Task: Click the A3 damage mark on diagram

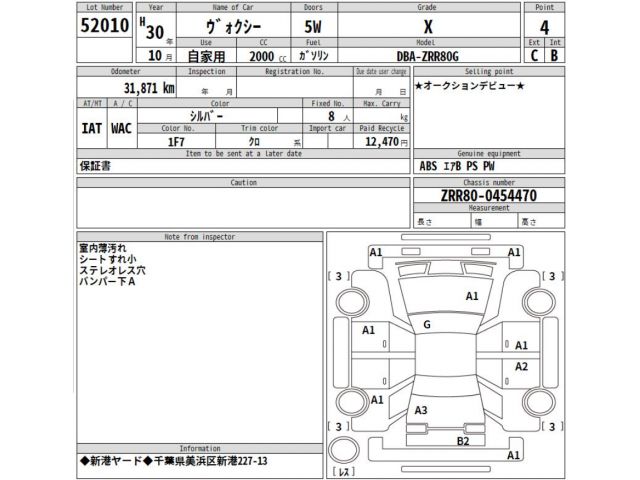Action: (x=421, y=410)
